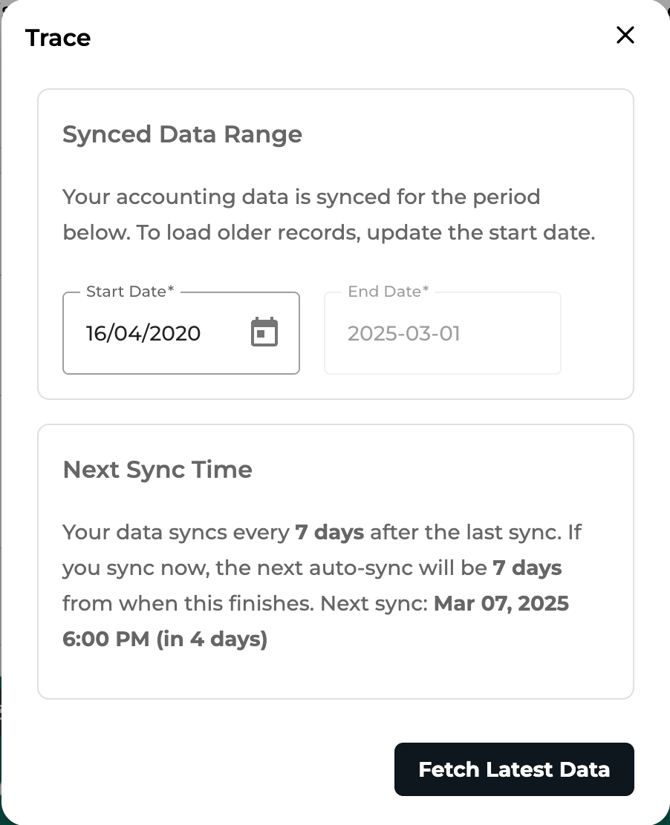Close the Trace dialog with the X
670x825 pixels.
625,35
